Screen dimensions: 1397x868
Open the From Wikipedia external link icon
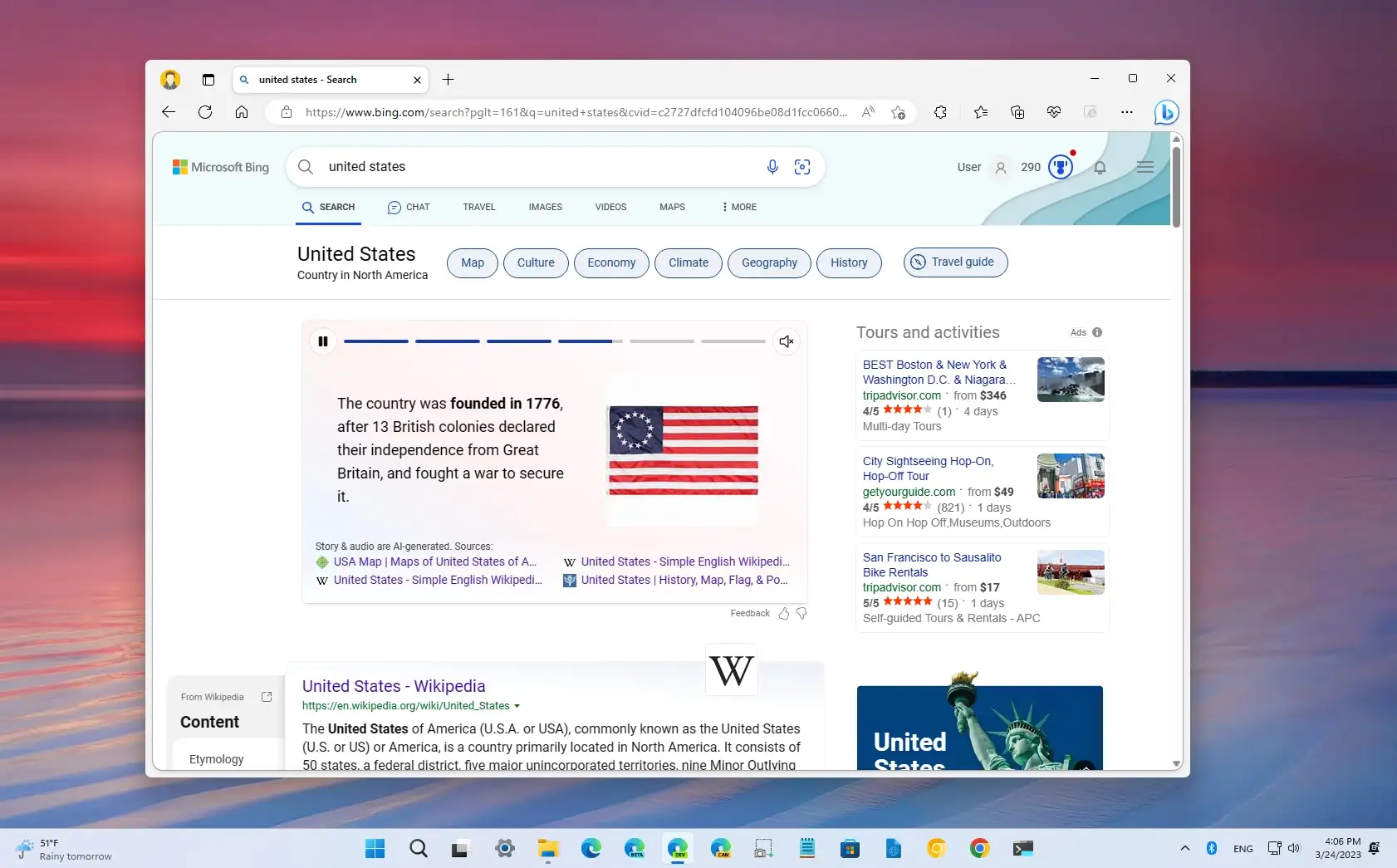pyautogui.click(x=267, y=697)
